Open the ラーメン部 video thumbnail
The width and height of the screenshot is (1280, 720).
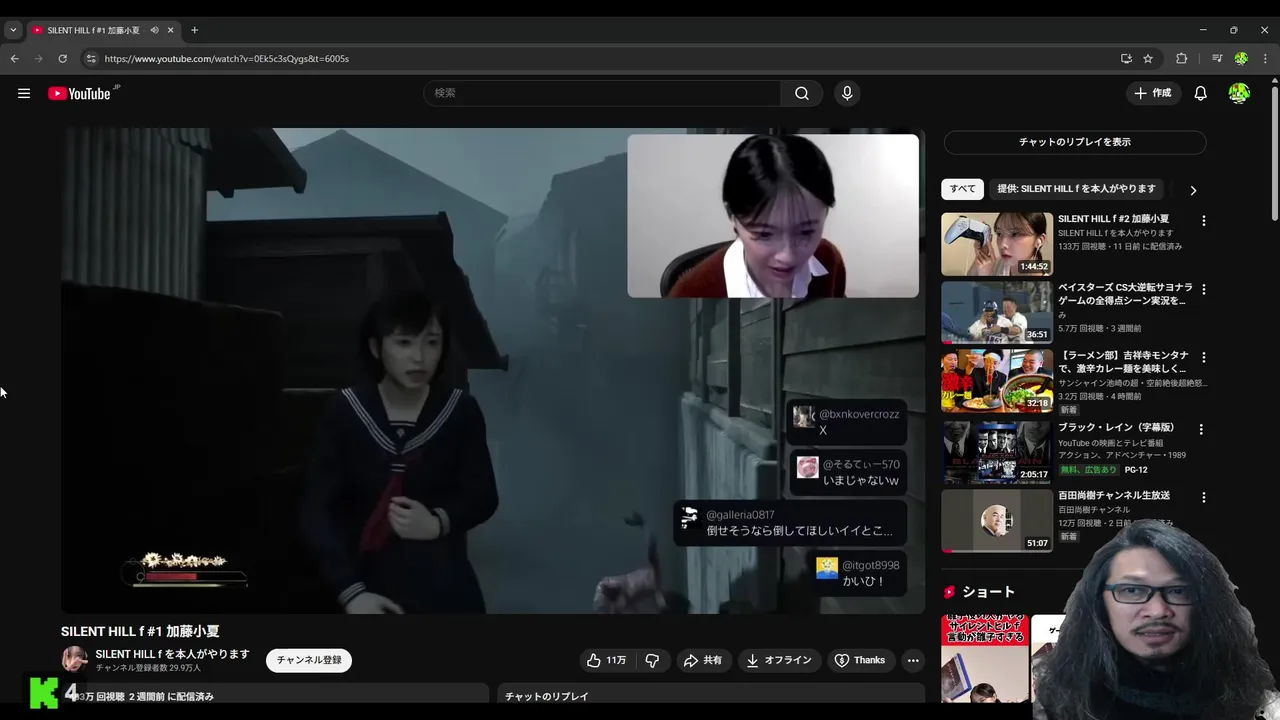(997, 381)
